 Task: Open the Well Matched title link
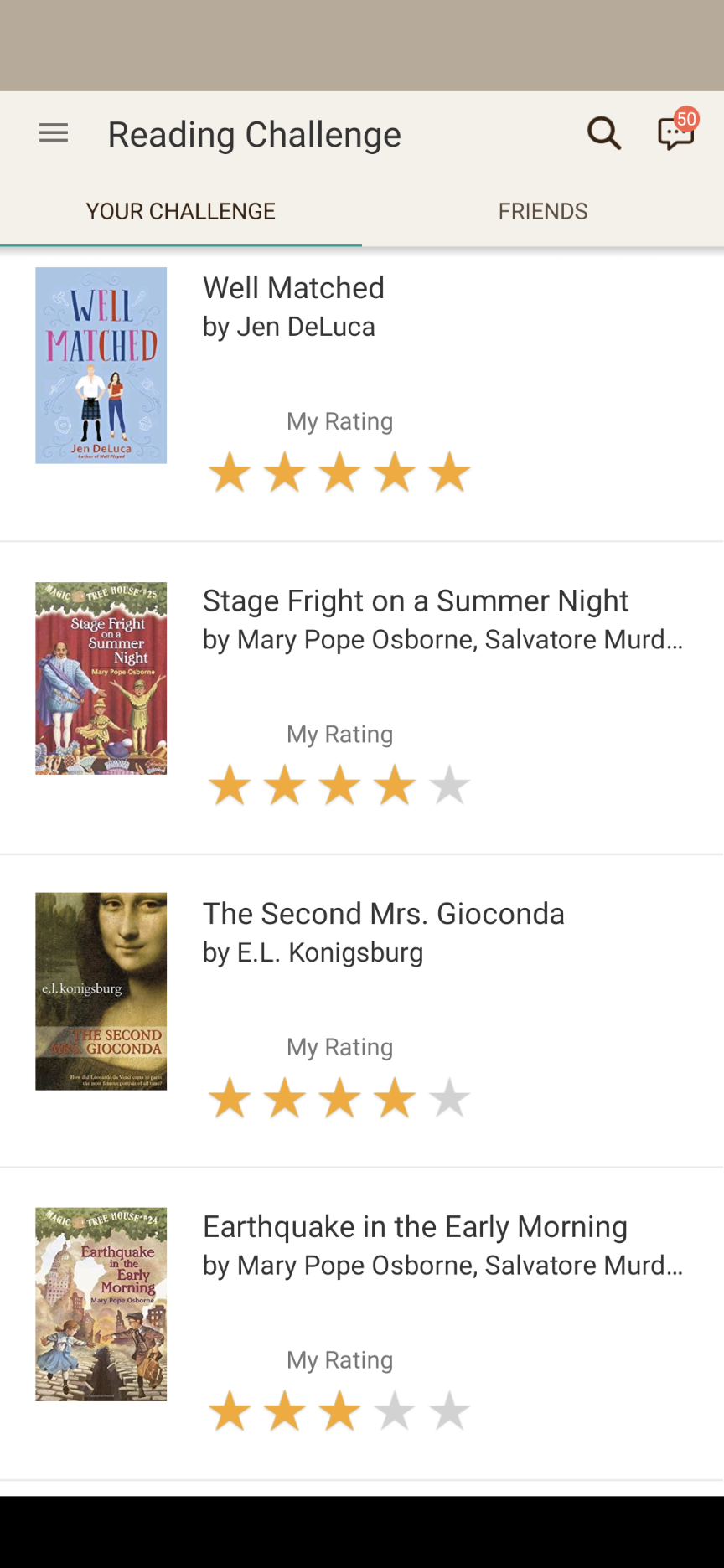[x=293, y=288]
